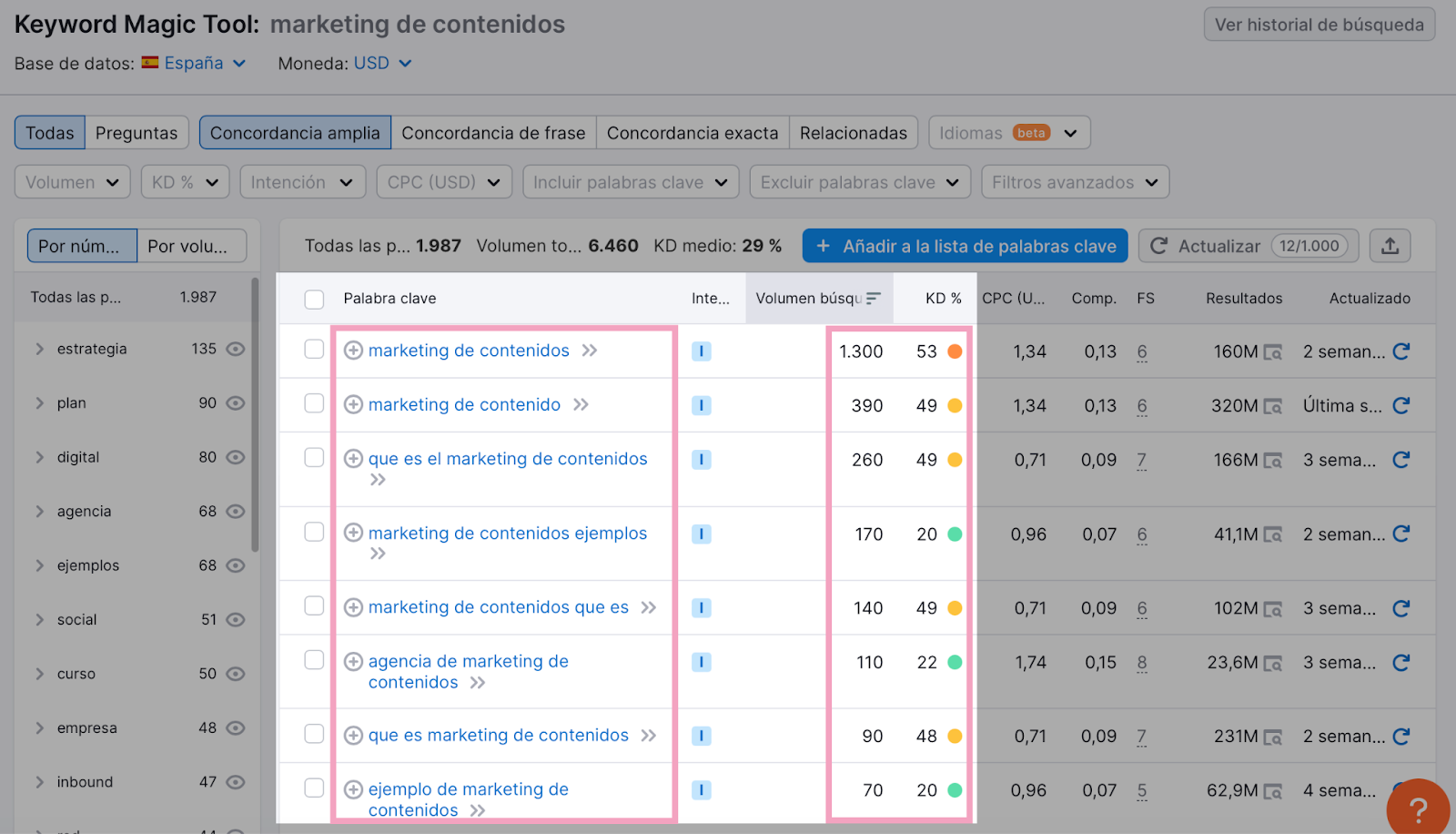View SERP for results 320M row
Screen dimensions: 1456x834
coord(1273,406)
